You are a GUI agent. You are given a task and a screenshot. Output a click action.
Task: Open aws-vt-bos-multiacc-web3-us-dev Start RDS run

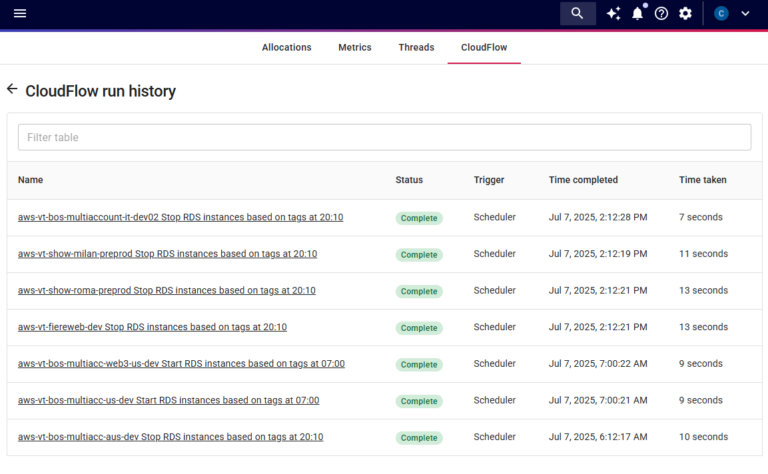tap(181, 364)
